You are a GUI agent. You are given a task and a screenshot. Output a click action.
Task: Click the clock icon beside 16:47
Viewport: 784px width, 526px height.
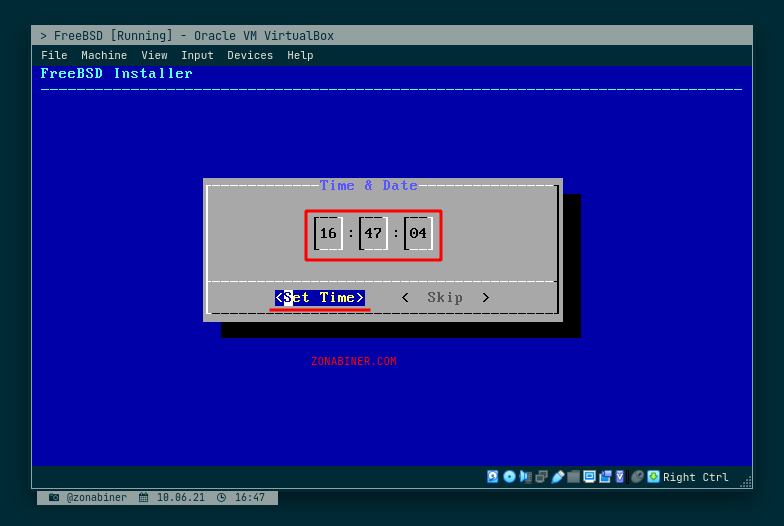pyautogui.click(x=222, y=498)
